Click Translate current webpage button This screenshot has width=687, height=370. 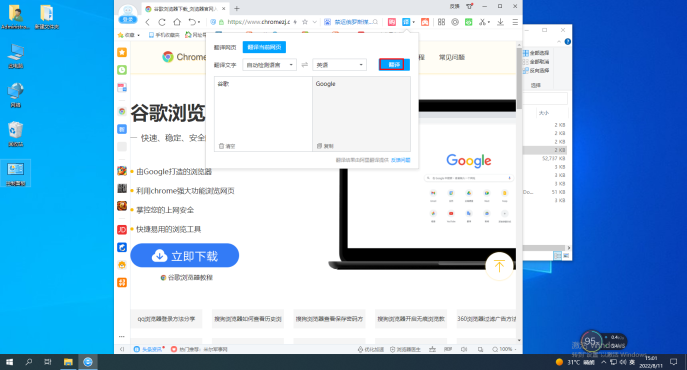tap(264, 47)
